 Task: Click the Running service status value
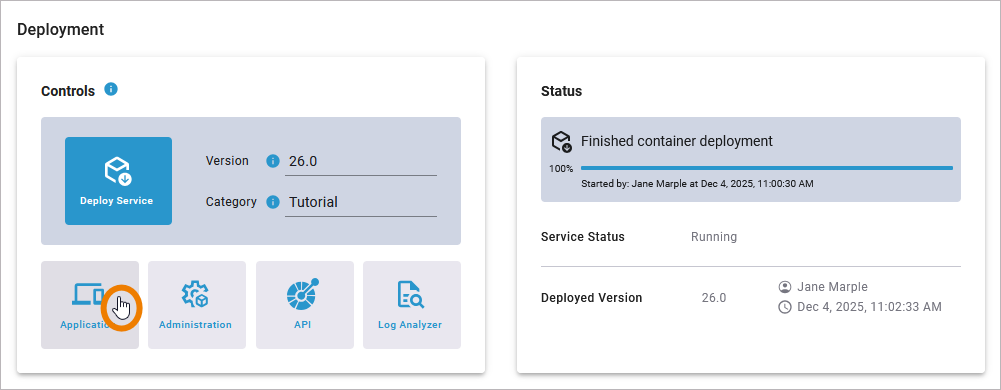714,237
